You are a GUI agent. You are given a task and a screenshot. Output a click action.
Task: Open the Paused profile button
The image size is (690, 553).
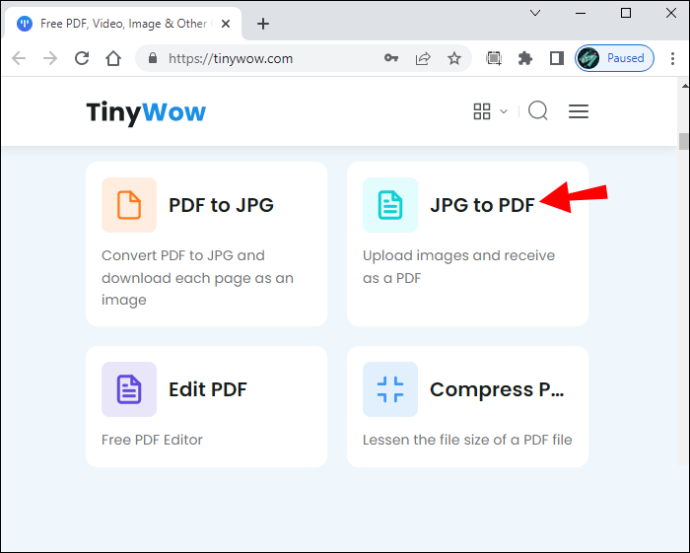(614, 58)
